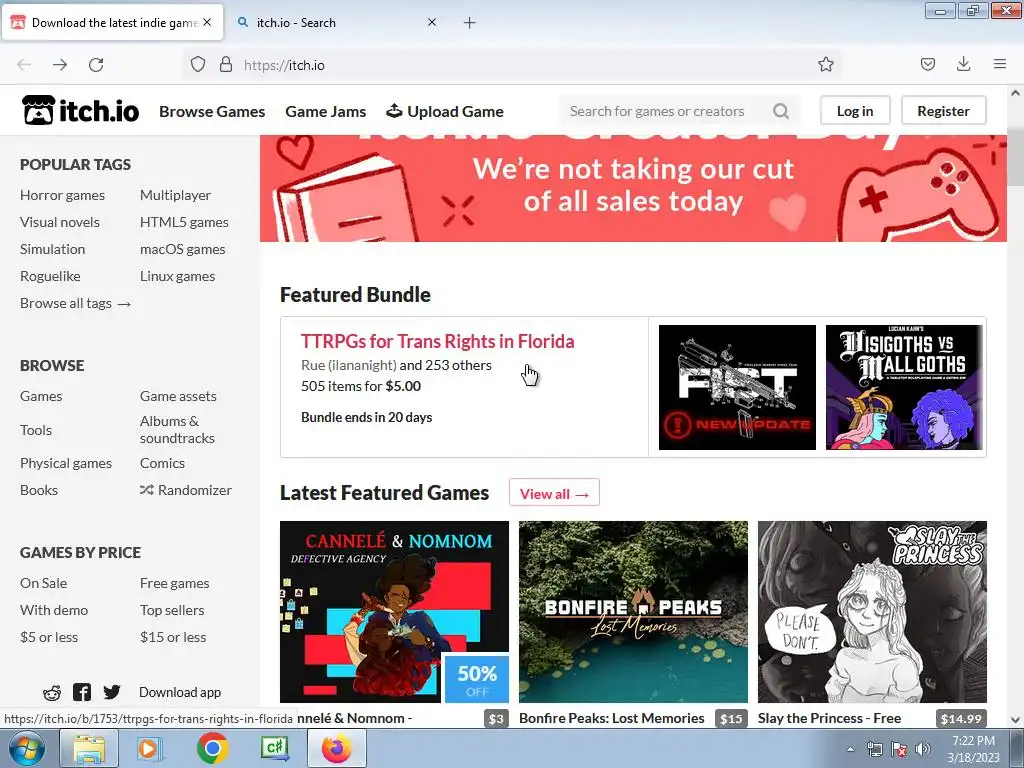The width and height of the screenshot is (1024, 768).
Task: Close the Download the latest indie games tab
Action: click(207, 22)
